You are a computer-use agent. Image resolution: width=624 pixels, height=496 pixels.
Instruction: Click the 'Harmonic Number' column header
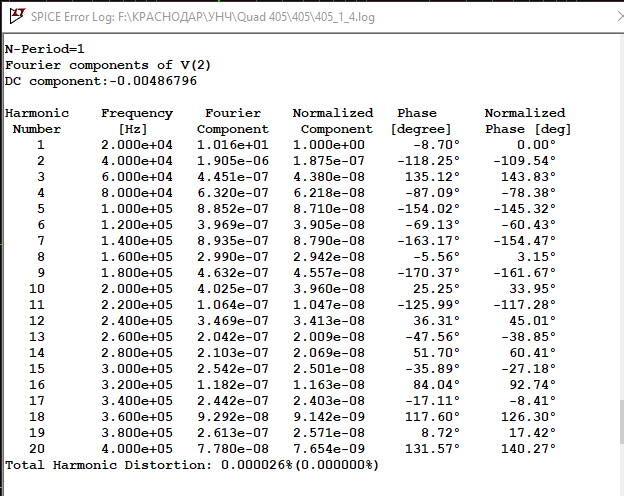point(37,121)
